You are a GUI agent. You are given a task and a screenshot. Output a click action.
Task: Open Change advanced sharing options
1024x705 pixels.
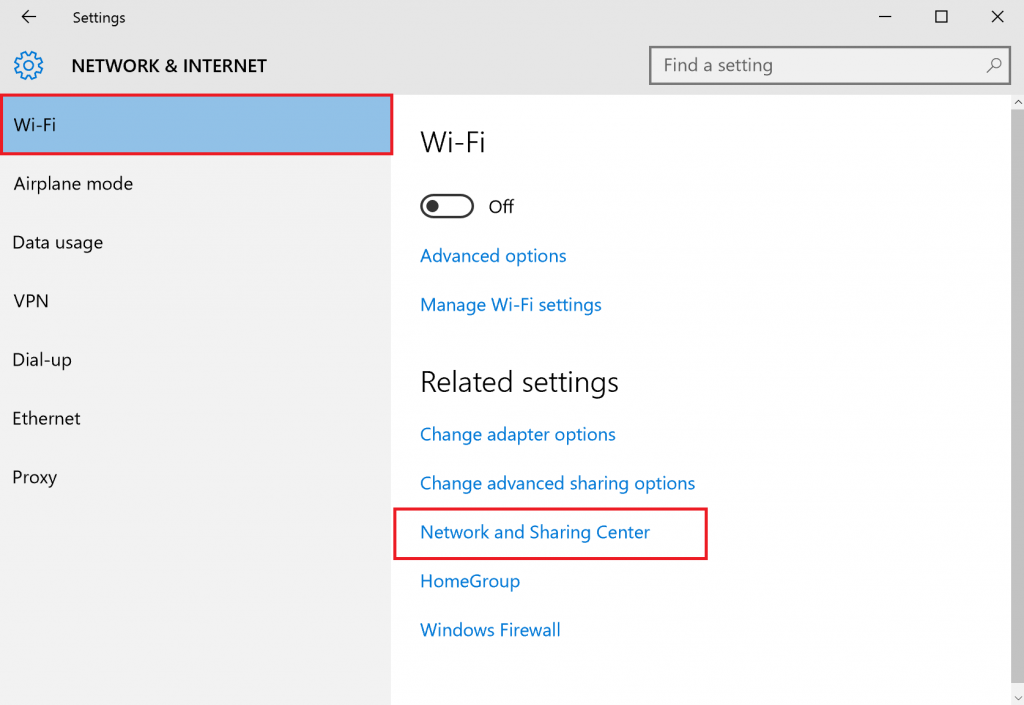tap(557, 483)
